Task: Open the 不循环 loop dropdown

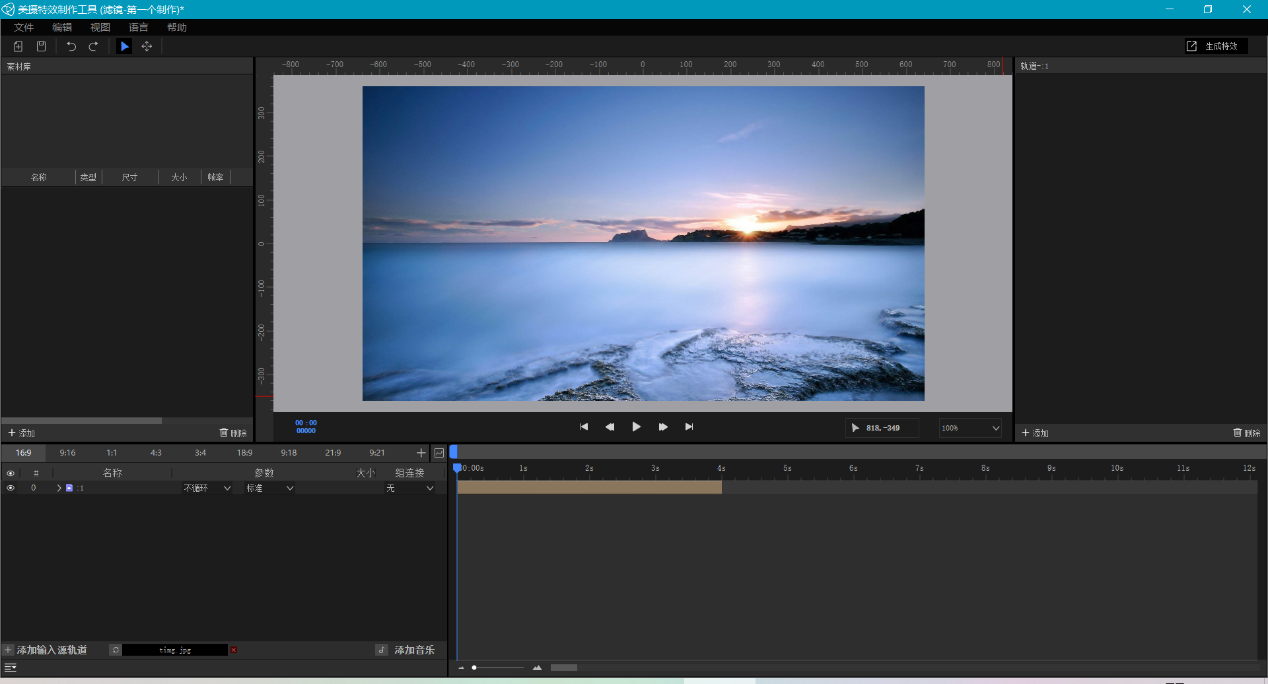Action: pyautogui.click(x=207, y=488)
